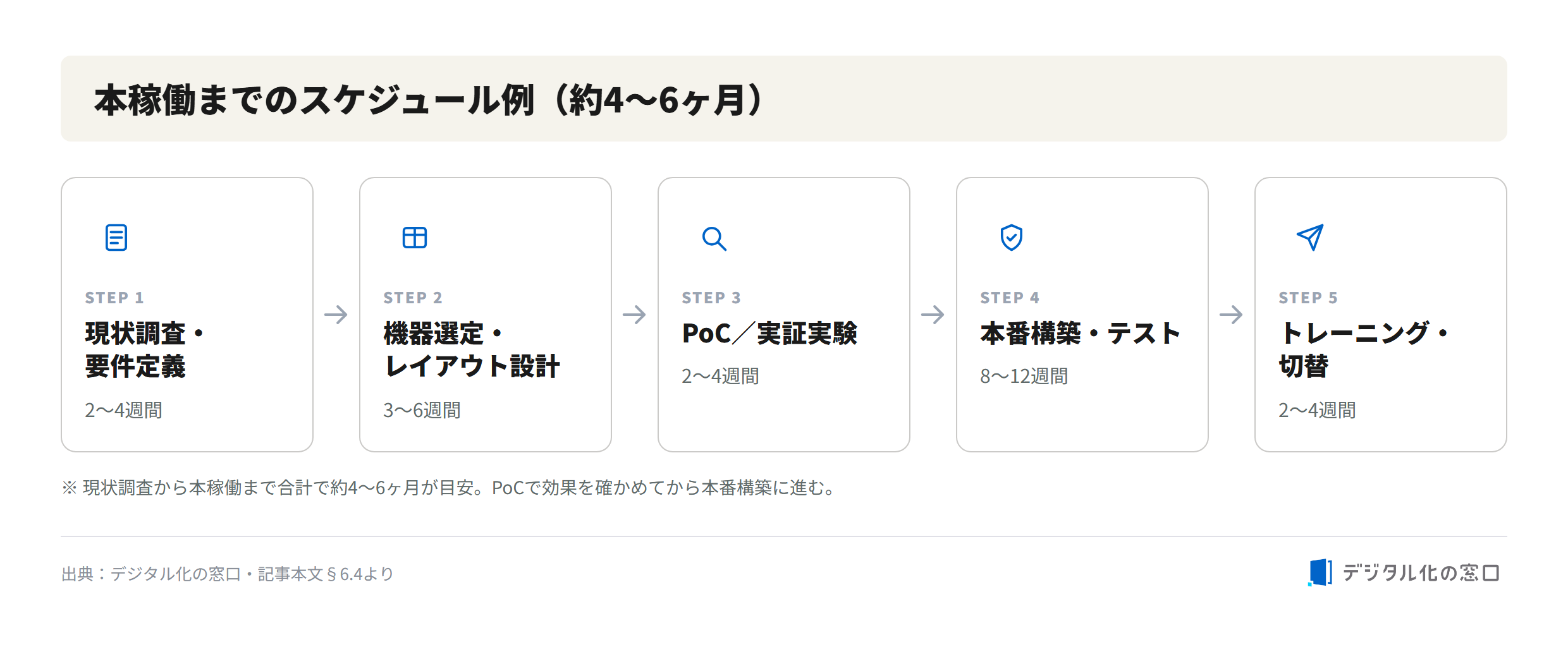1568x647 pixels.
Task: Click the arrow between Step 1 and Step 2
Action: coord(336,315)
